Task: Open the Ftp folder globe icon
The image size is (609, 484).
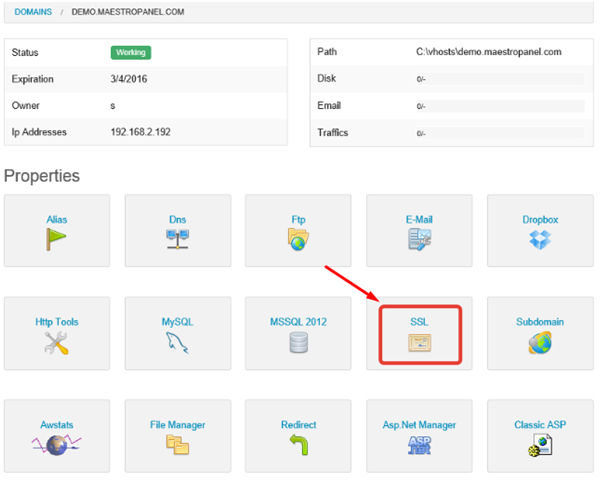Action: point(298,239)
